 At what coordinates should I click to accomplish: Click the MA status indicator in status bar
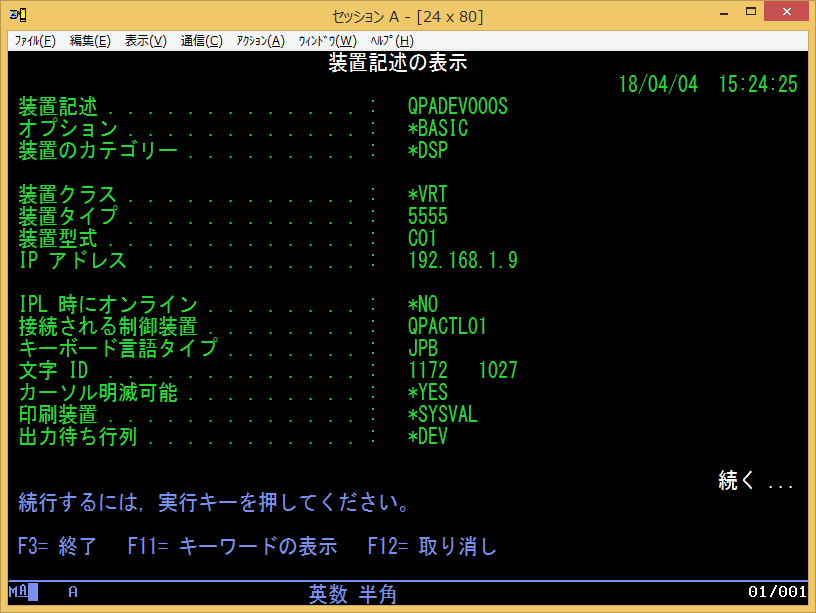click(x=22, y=592)
